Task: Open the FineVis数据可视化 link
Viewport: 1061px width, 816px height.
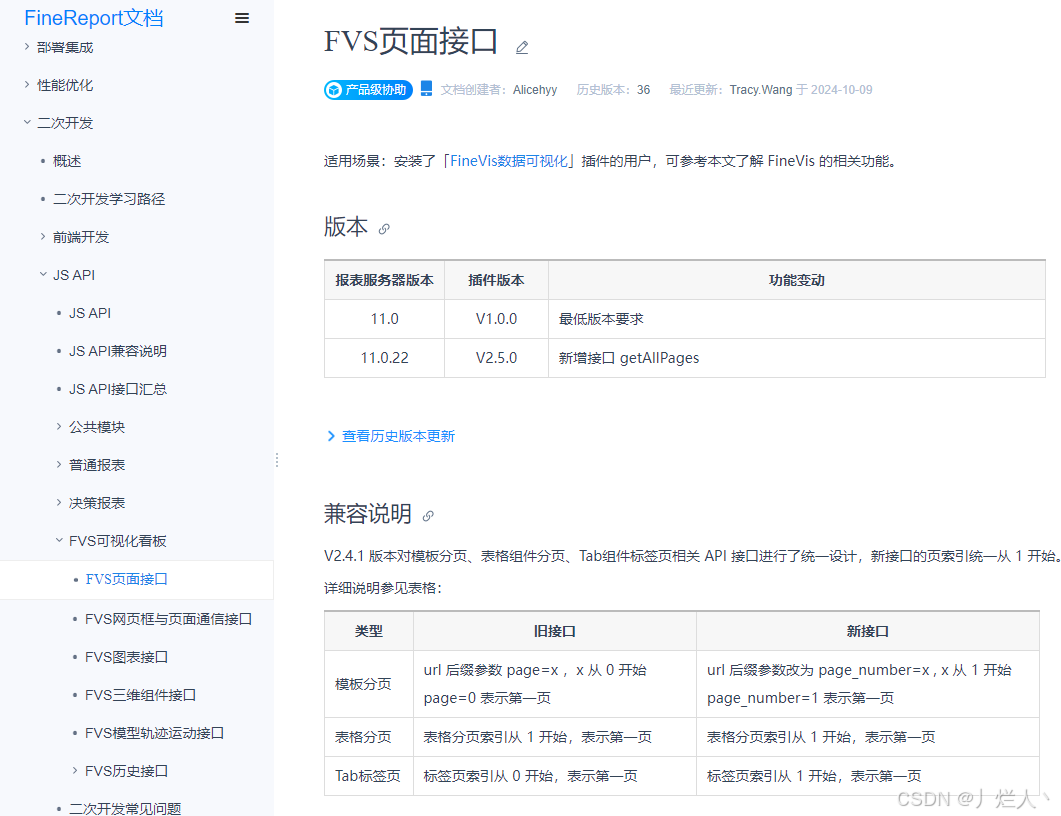Action: click(509, 161)
